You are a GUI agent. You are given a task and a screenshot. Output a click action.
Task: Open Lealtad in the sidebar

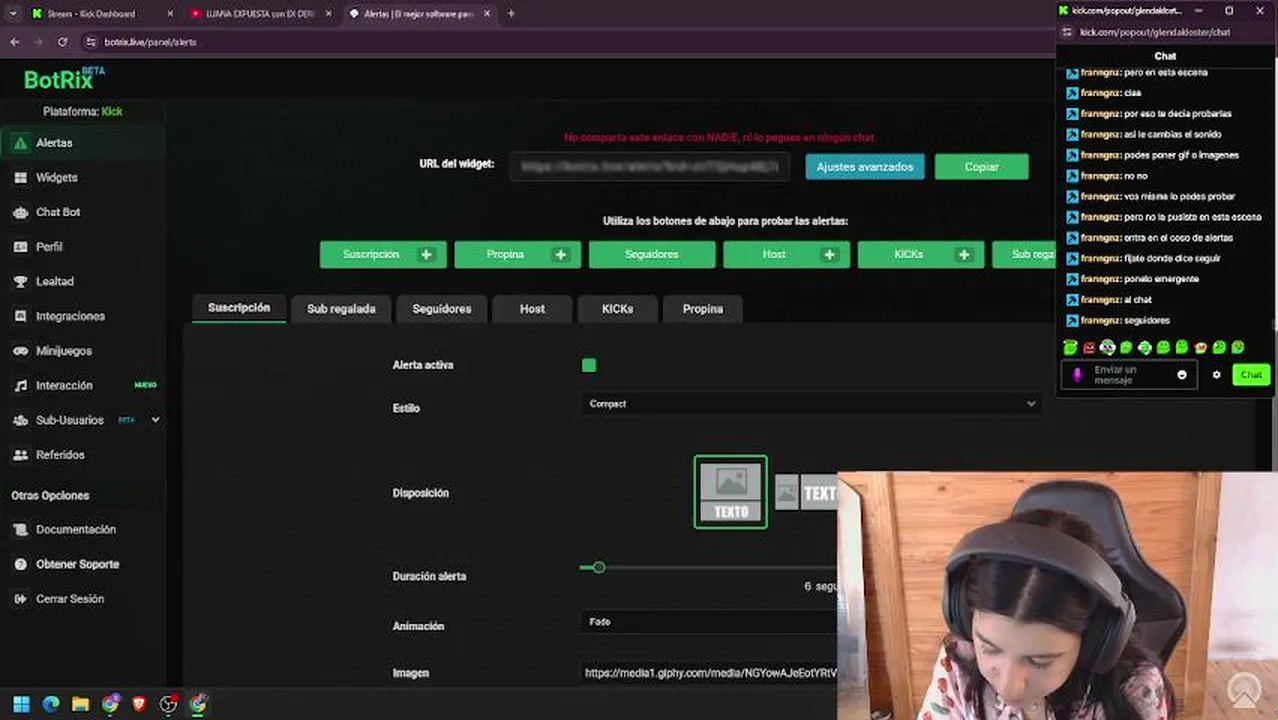click(x=54, y=282)
